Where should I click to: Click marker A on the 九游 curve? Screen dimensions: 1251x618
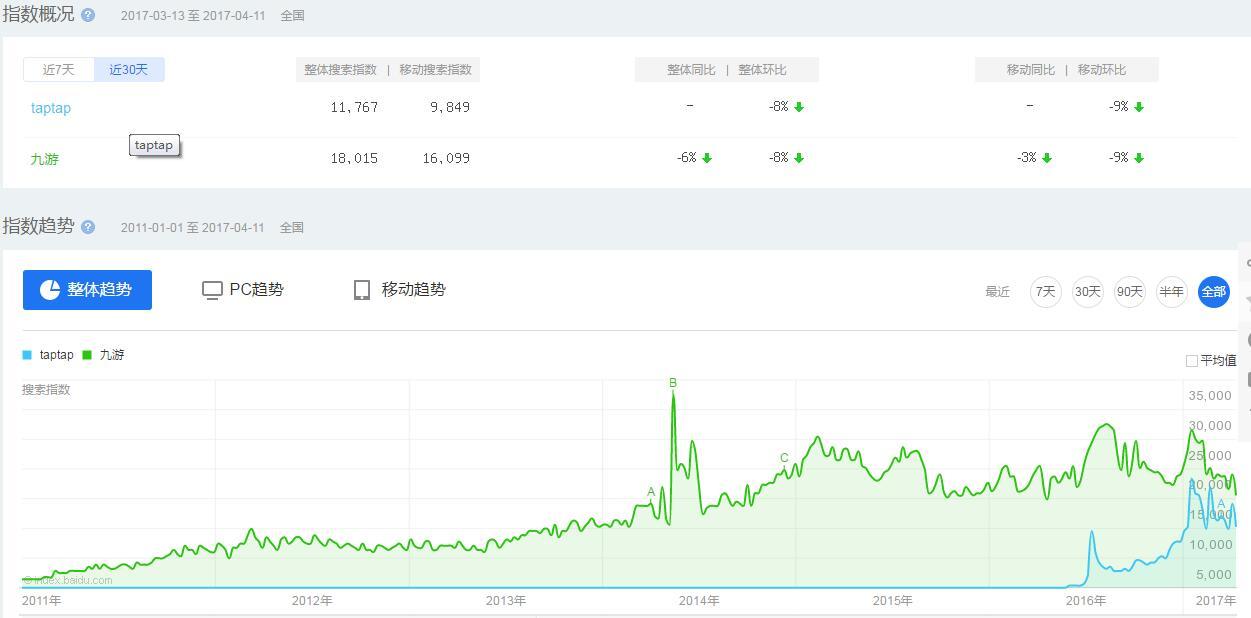point(651,492)
